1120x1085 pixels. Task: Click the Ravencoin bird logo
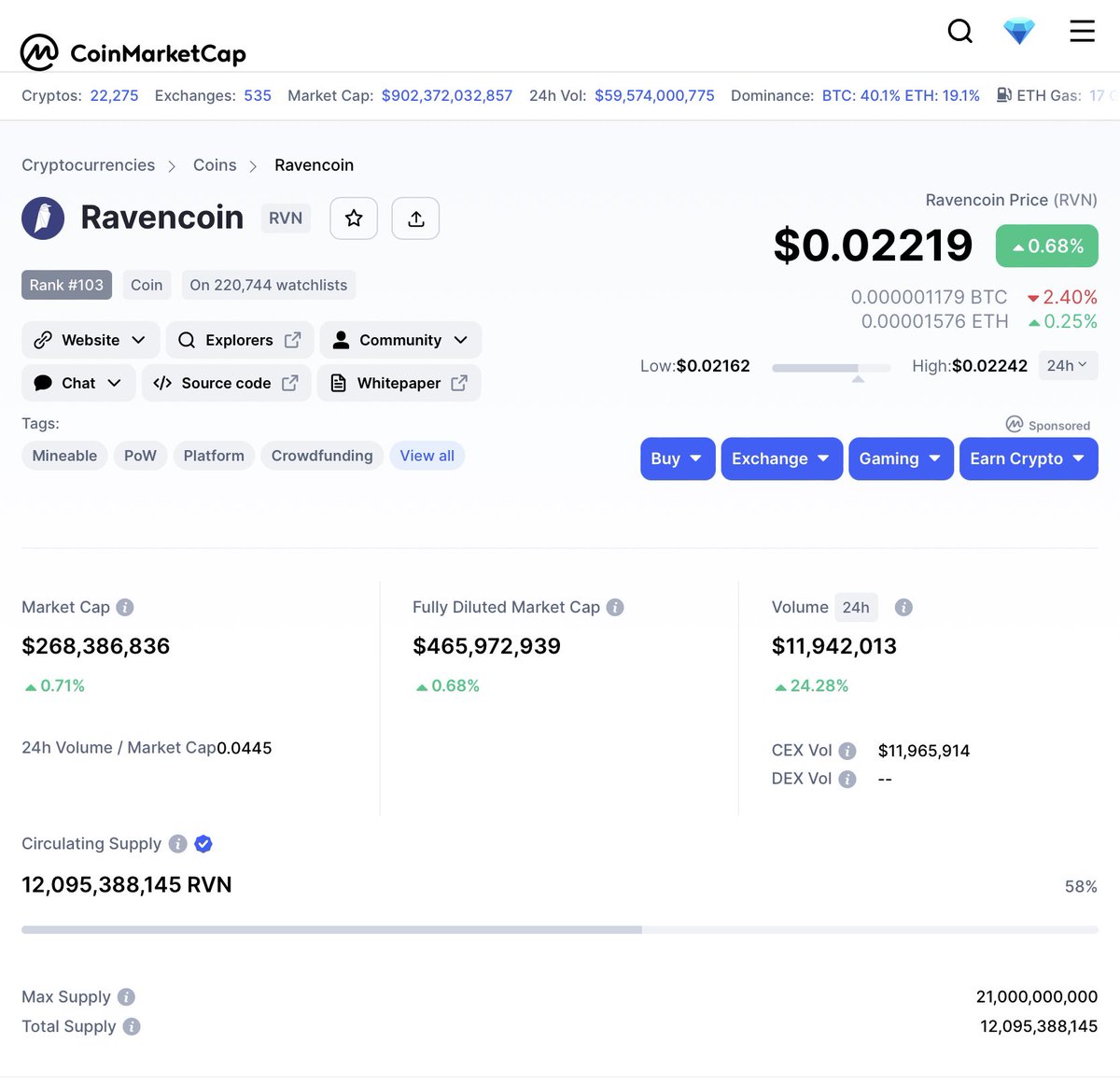pyautogui.click(x=43, y=218)
